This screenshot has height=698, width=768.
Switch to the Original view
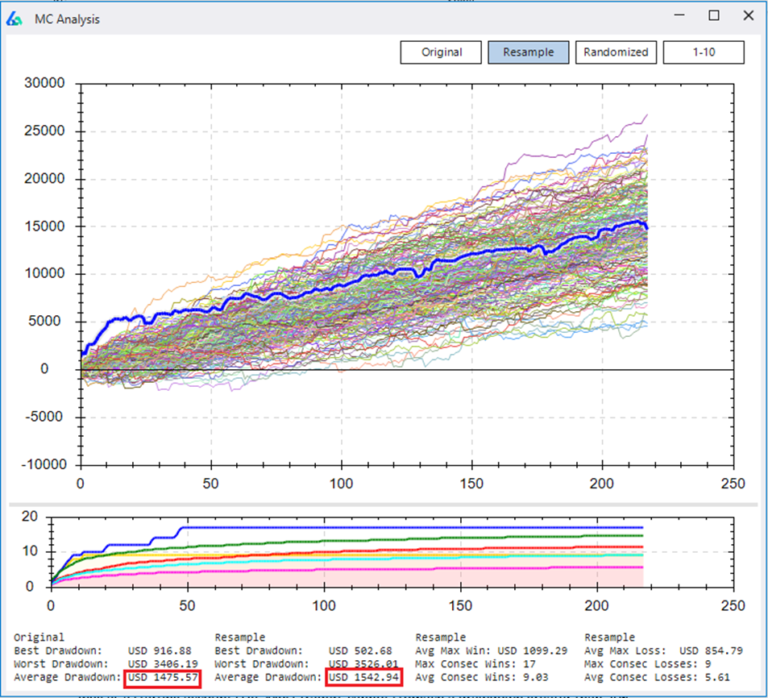[441, 53]
